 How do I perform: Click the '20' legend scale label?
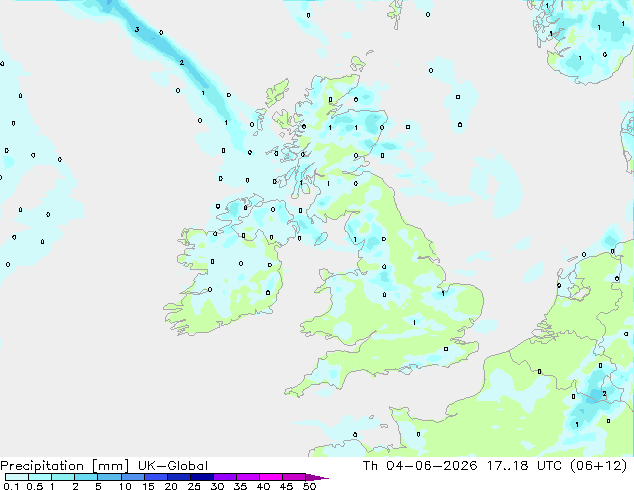pos(171,486)
